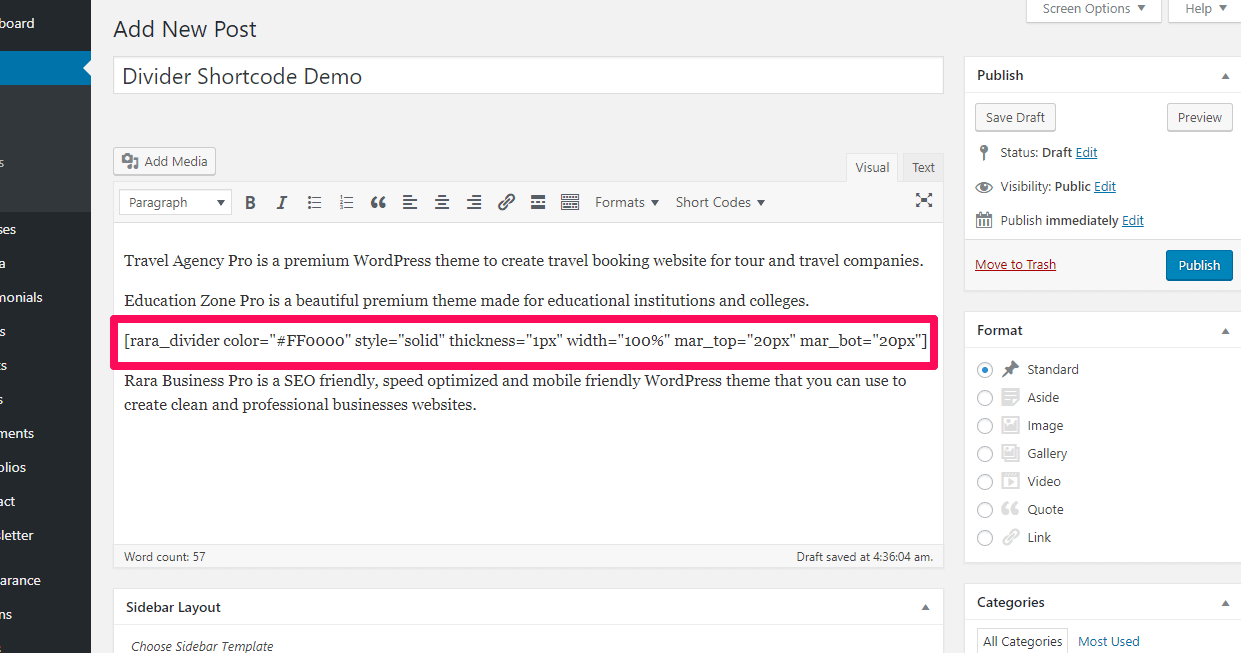Insert a bulleted list

(314, 202)
